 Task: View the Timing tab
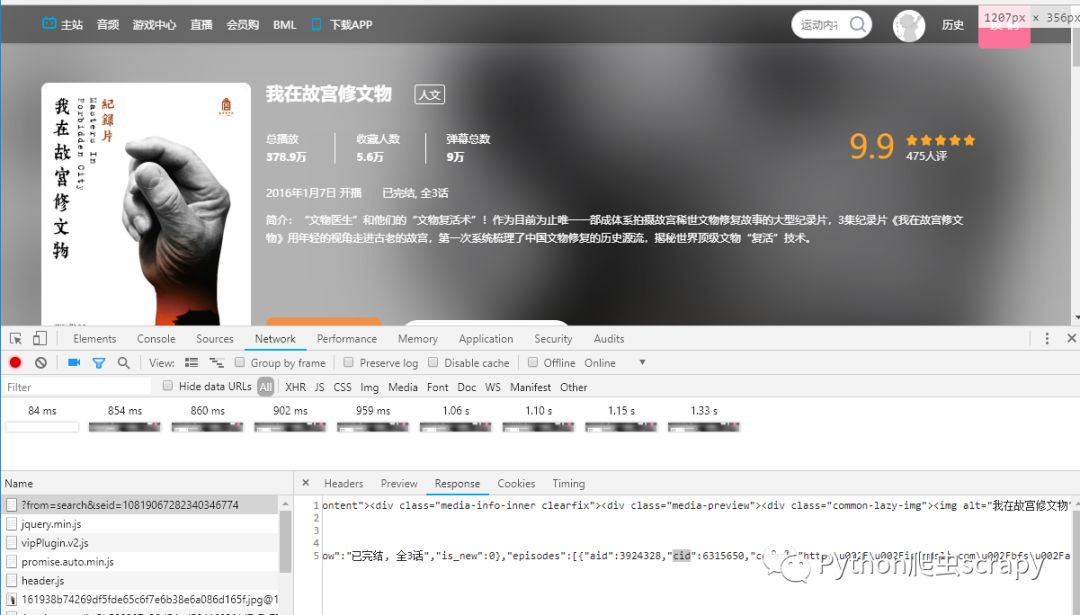(568, 483)
